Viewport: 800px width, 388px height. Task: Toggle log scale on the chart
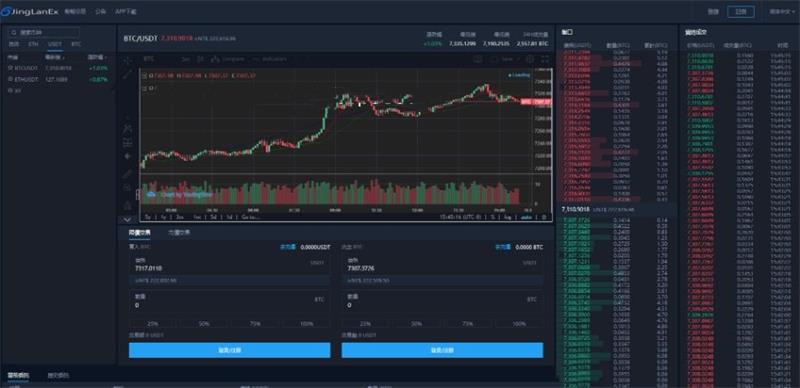[507, 217]
